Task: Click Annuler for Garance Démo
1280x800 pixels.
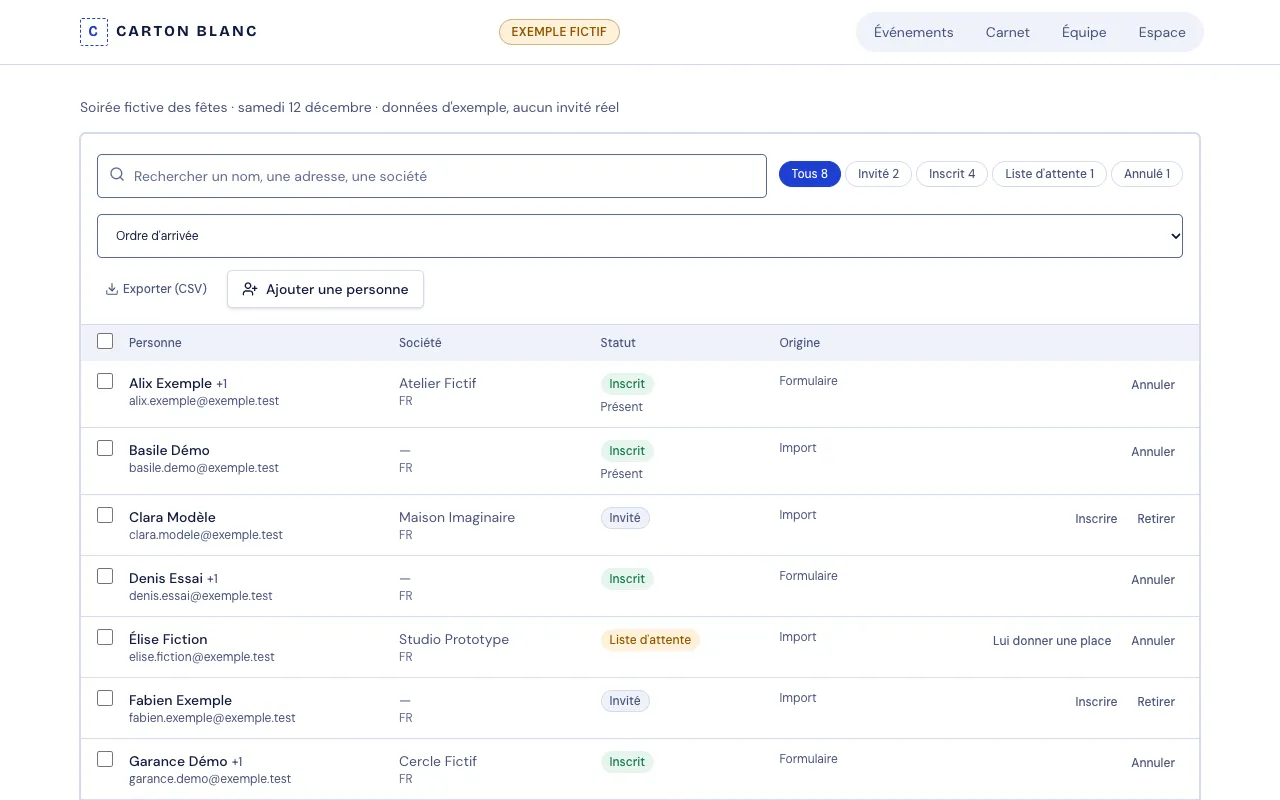Action: (1153, 763)
